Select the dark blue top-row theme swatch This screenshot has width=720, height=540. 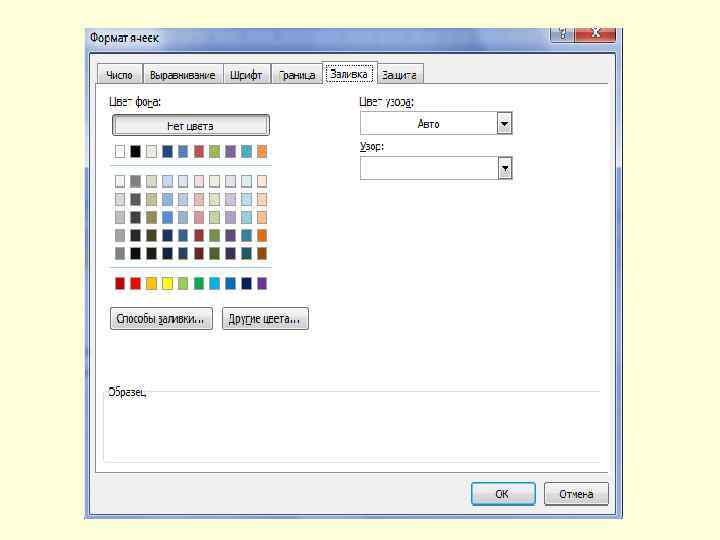coord(167,152)
